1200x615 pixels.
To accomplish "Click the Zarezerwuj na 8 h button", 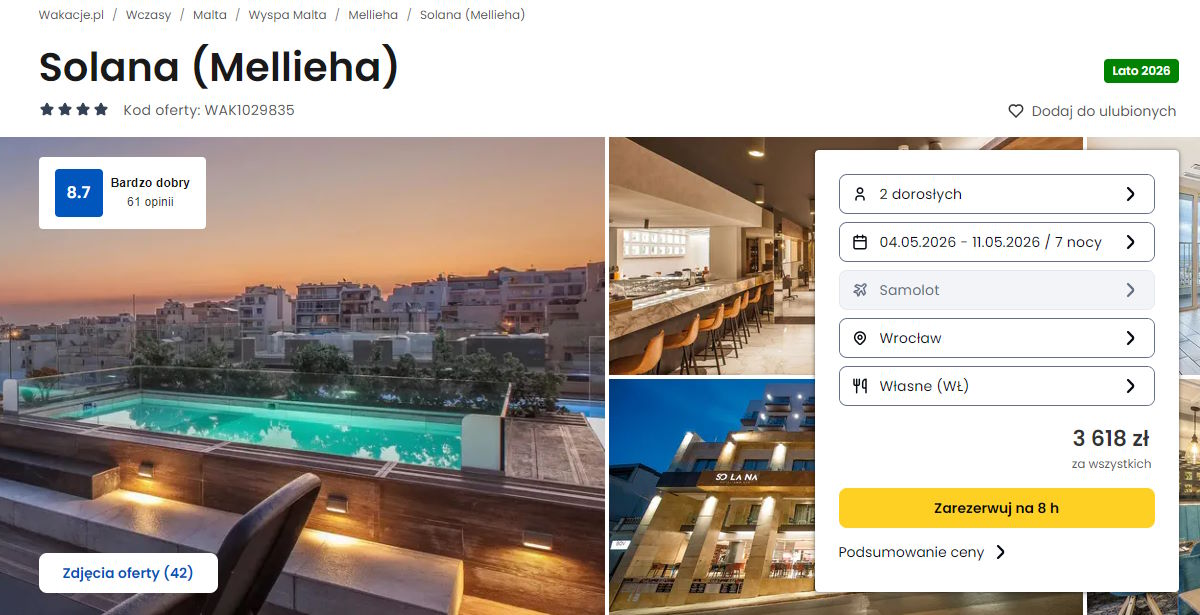I will coord(996,508).
